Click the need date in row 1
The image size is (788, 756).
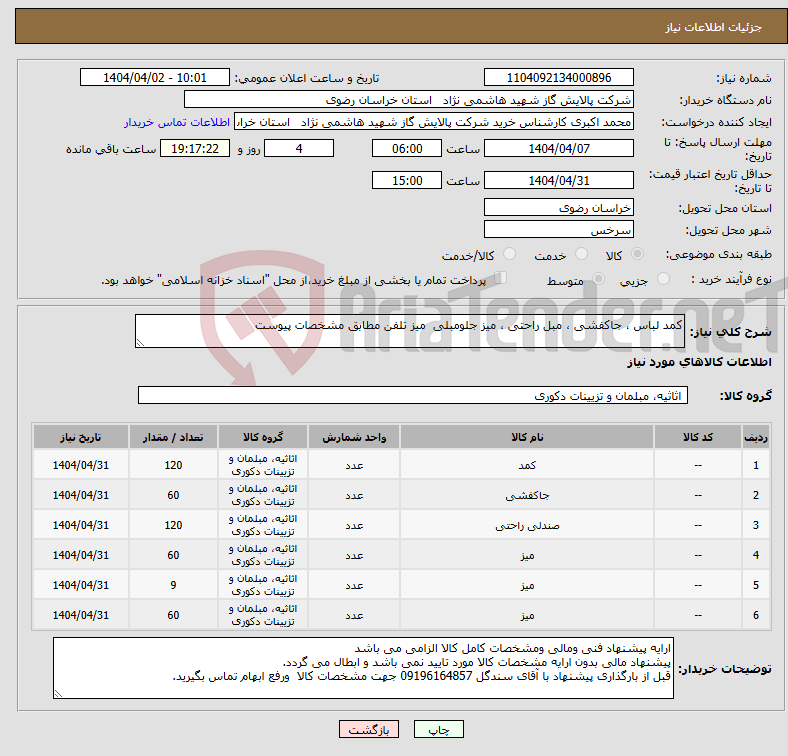point(81,465)
